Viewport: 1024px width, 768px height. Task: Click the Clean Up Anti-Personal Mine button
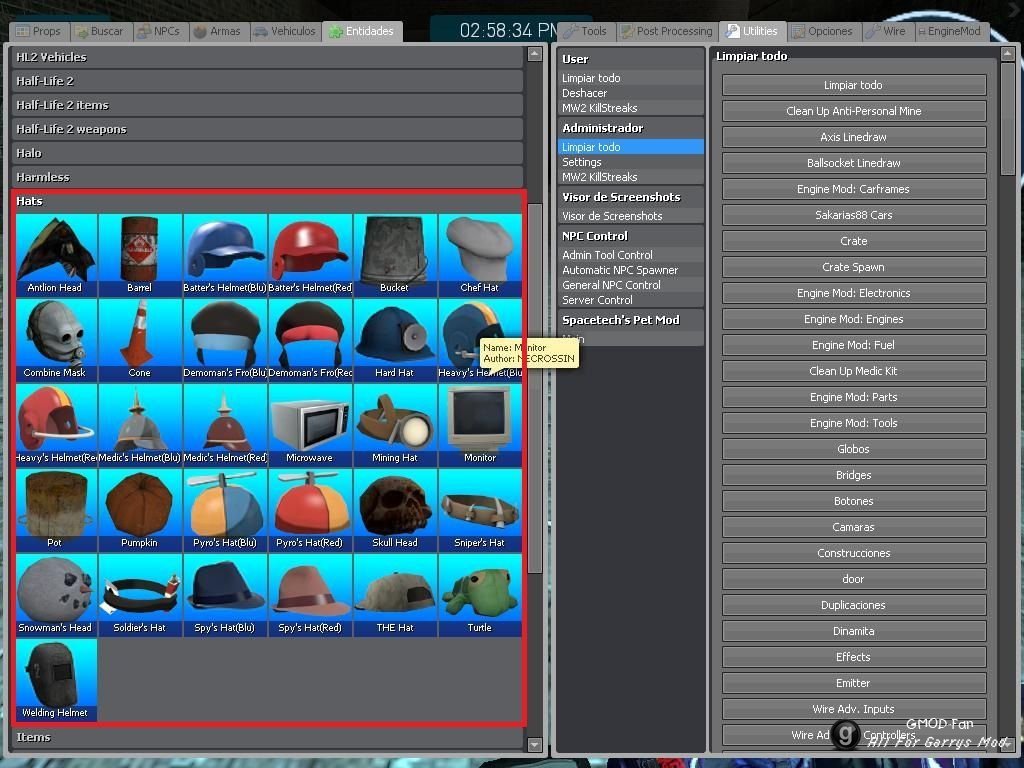click(x=854, y=111)
